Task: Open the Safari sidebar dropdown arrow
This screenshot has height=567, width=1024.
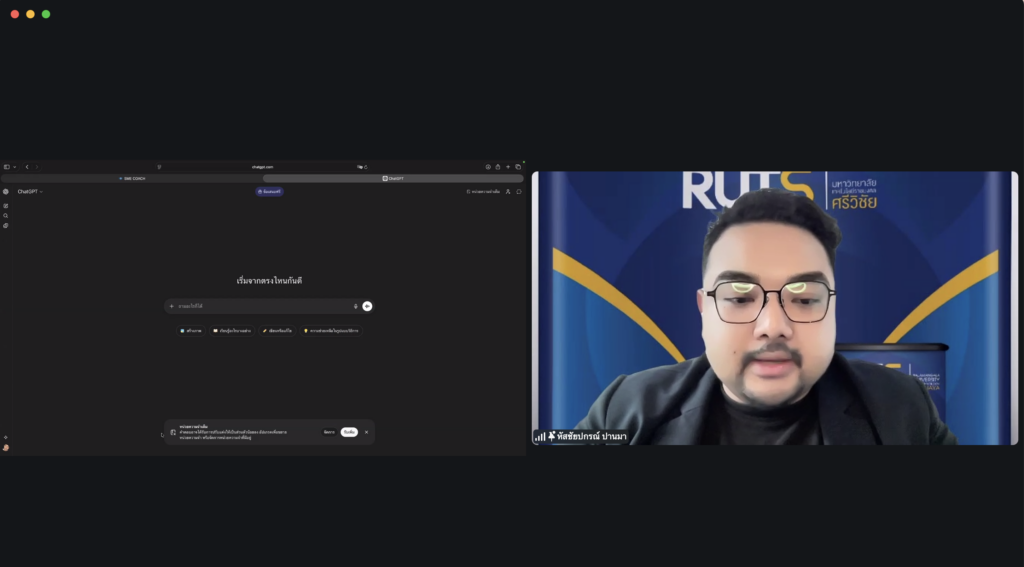Action: click(x=15, y=167)
